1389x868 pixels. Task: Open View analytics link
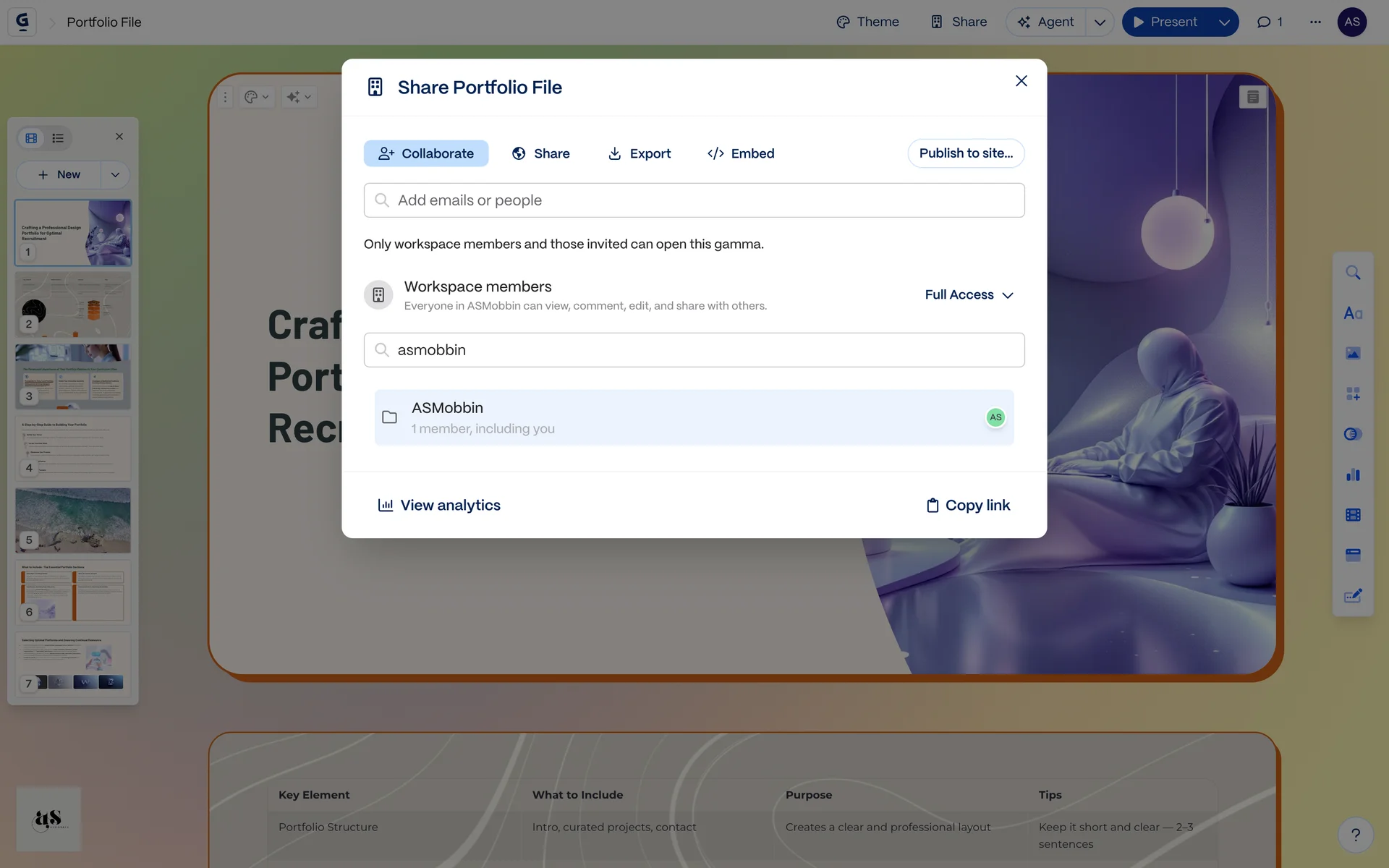(439, 505)
